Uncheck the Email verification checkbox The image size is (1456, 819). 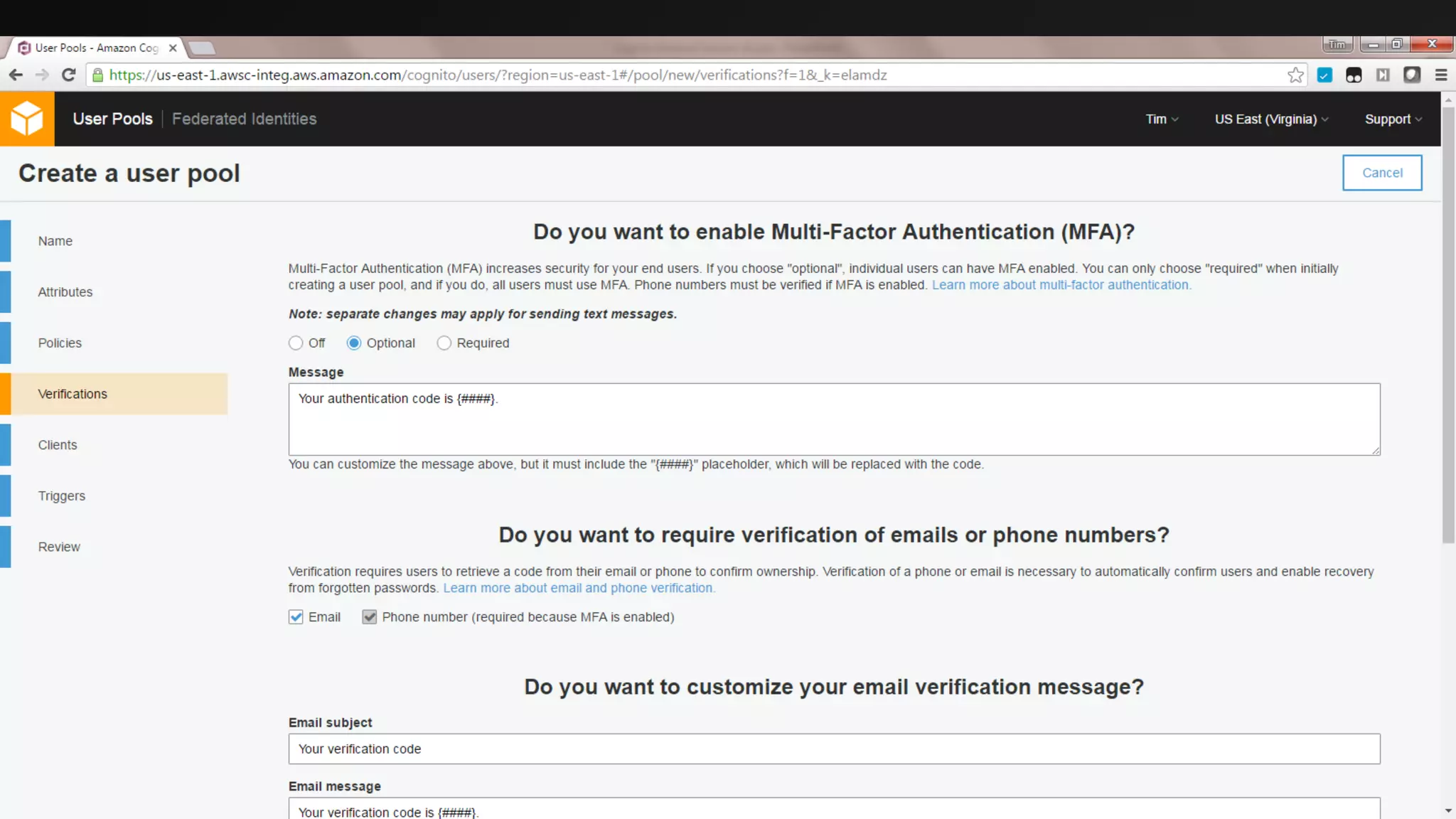point(296,617)
